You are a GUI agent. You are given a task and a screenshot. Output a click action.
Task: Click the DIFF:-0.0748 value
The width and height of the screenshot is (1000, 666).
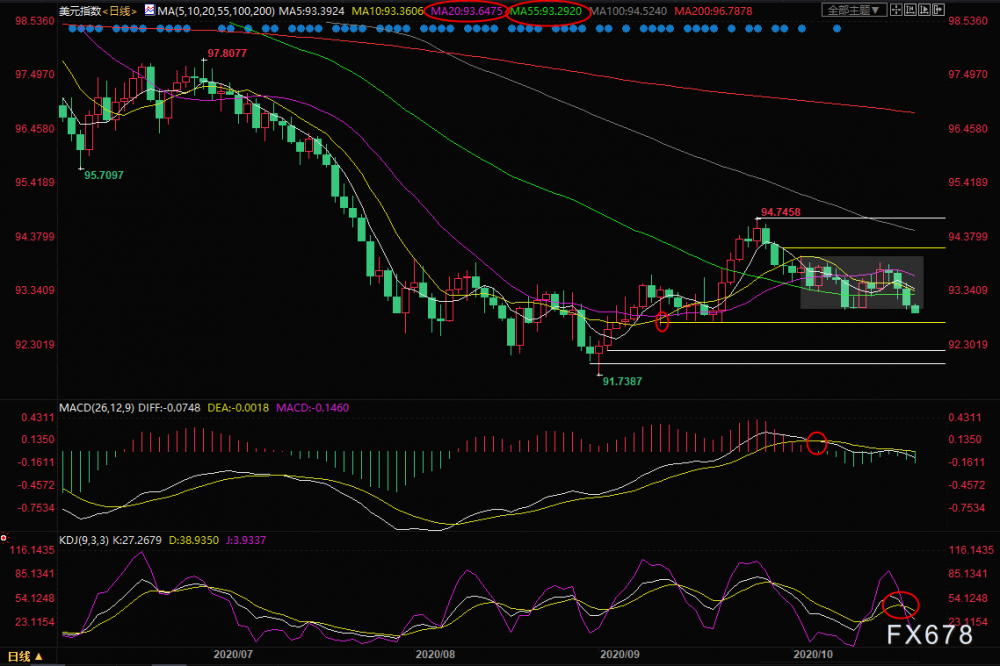pyautogui.click(x=169, y=408)
